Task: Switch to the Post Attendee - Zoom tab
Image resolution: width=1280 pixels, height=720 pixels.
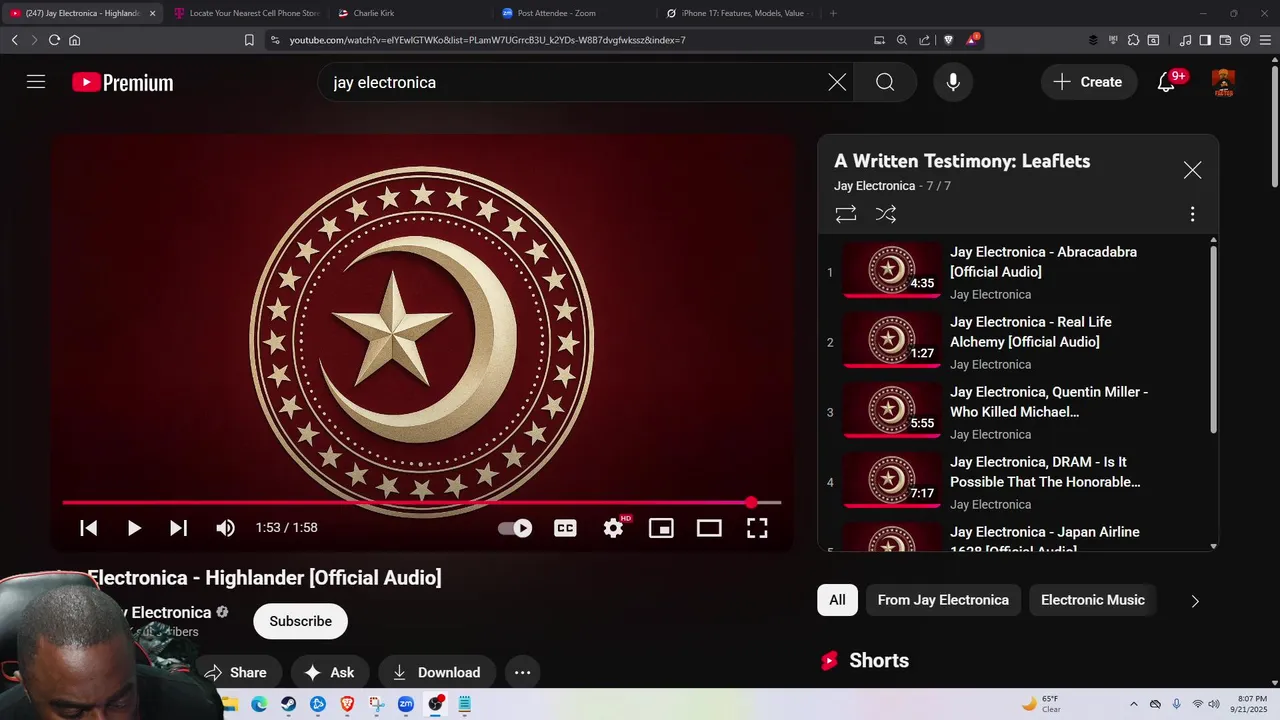Action: 576,13
